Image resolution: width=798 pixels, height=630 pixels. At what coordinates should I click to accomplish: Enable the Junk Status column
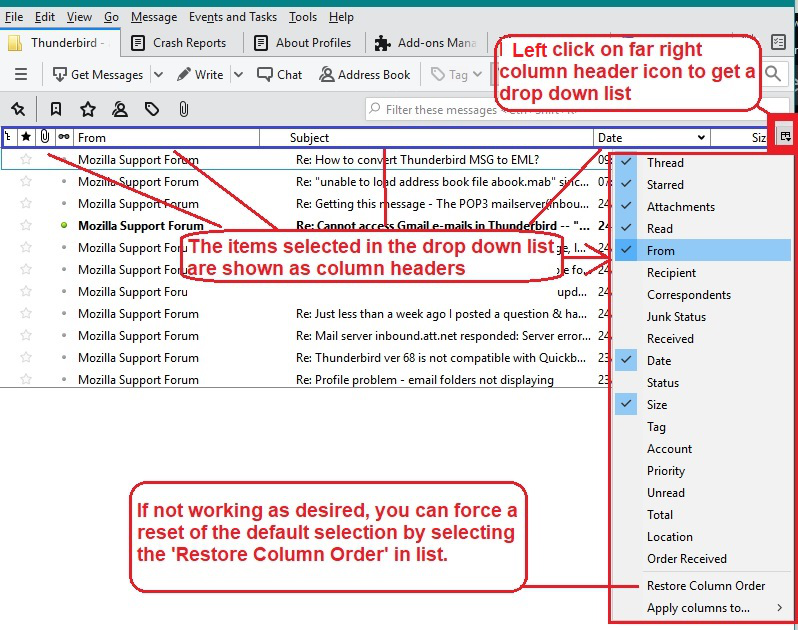pyautogui.click(x=703, y=317)
